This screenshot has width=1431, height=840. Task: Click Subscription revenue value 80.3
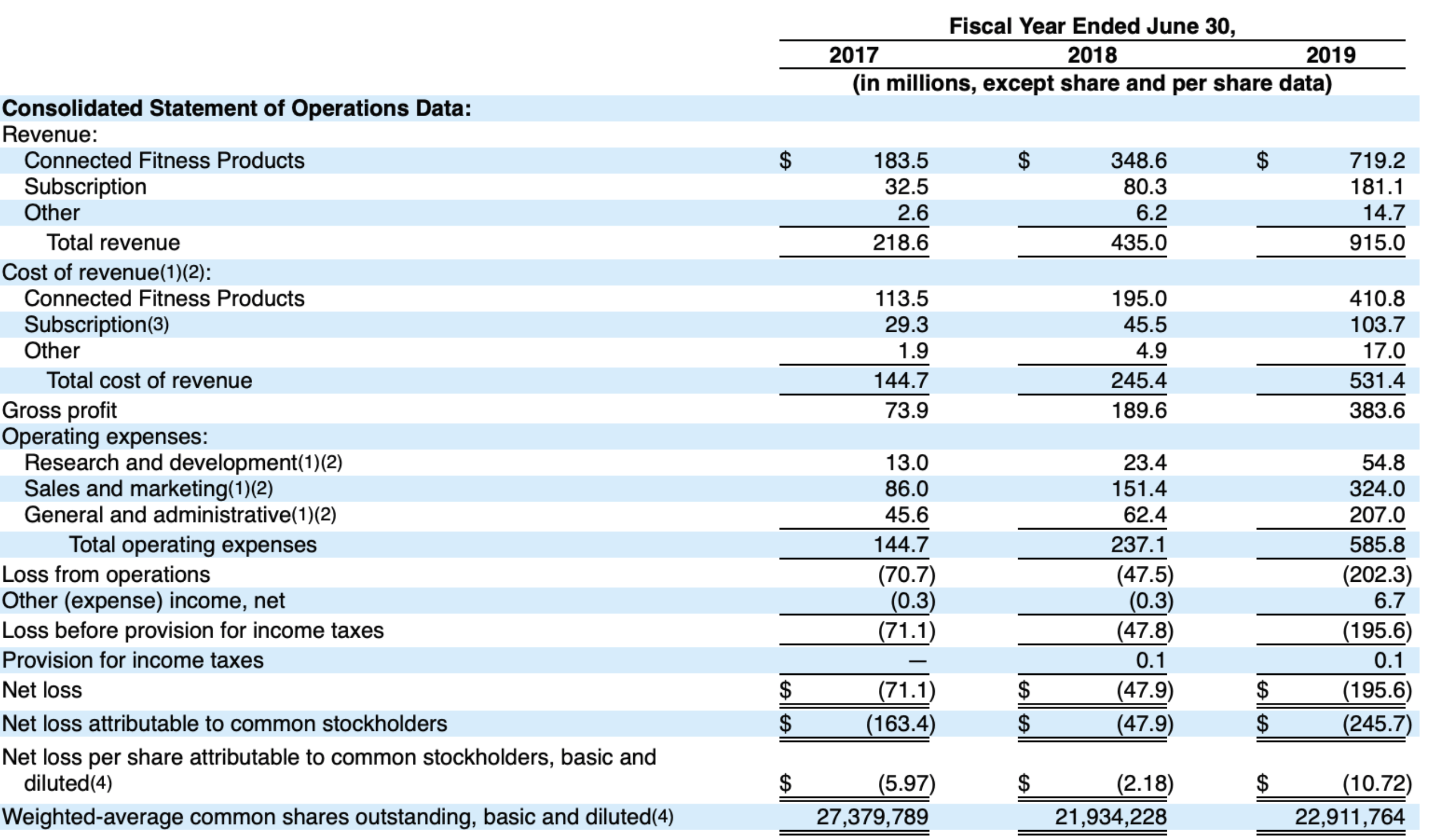(x=1145, y=187)
